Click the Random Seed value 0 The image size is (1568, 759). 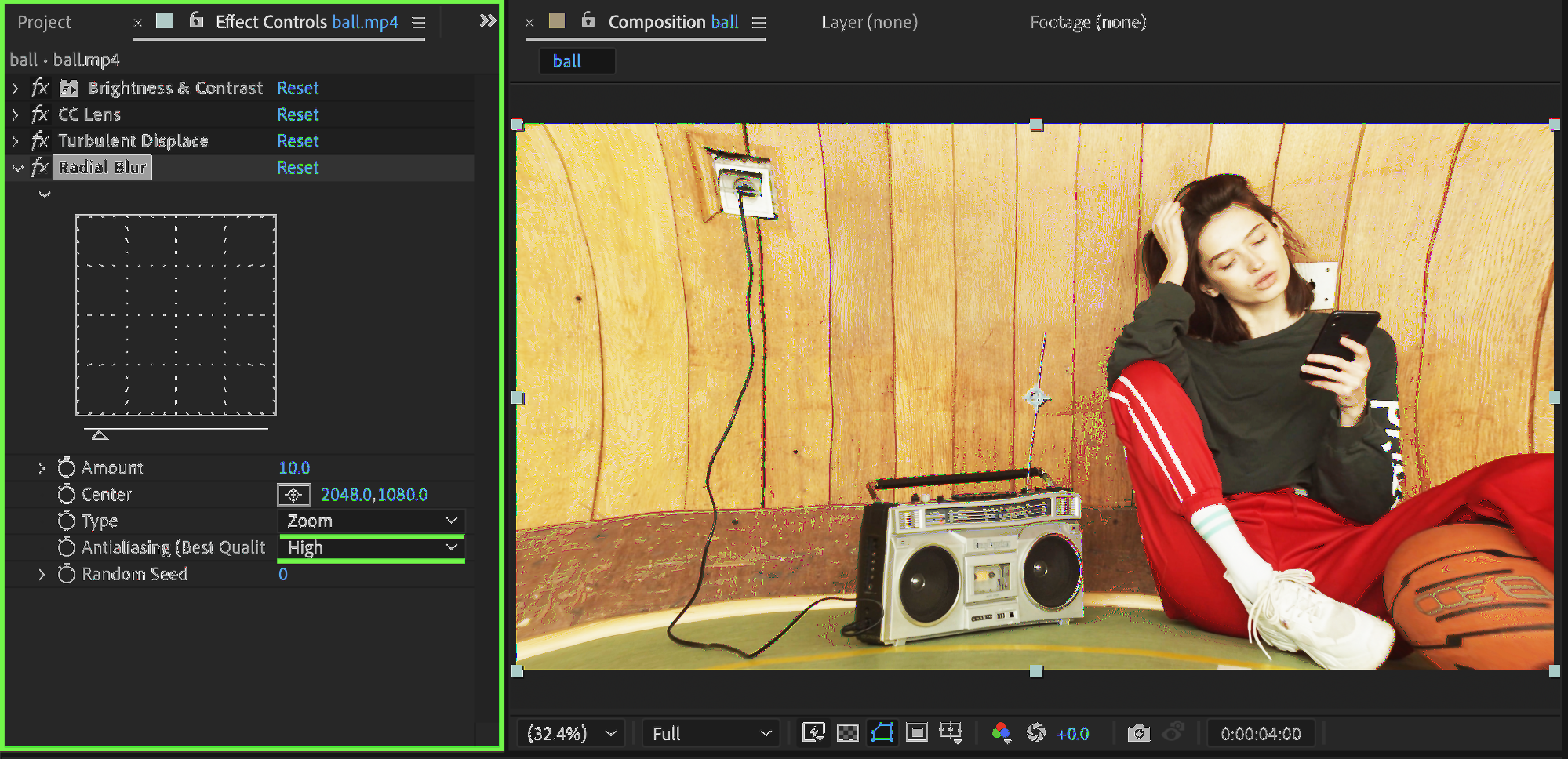pyautogui.click(x=283, y=574)
